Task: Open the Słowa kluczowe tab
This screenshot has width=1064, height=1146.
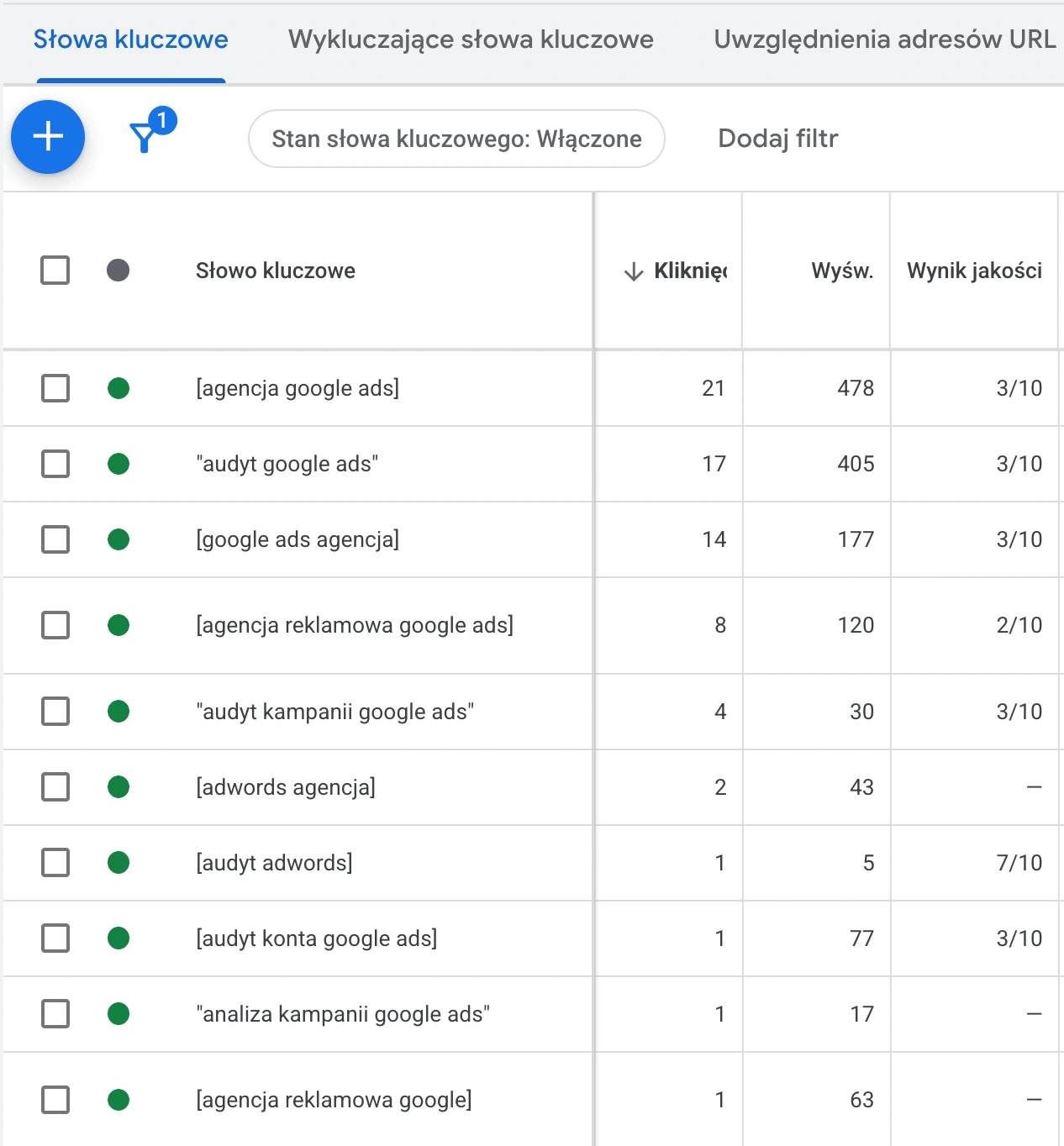Action: point(131,39)
